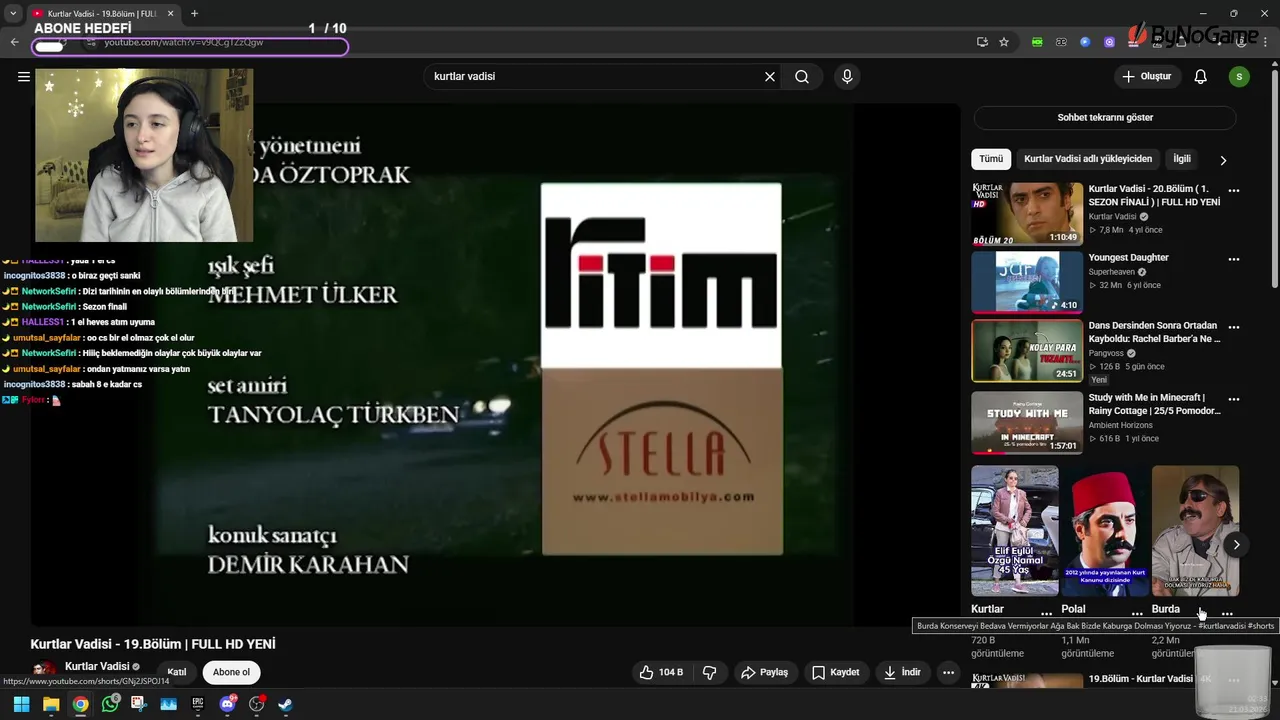Open Windows Start menu
This screenshot has height=720, width=1280.
click(x=21, y=704)
